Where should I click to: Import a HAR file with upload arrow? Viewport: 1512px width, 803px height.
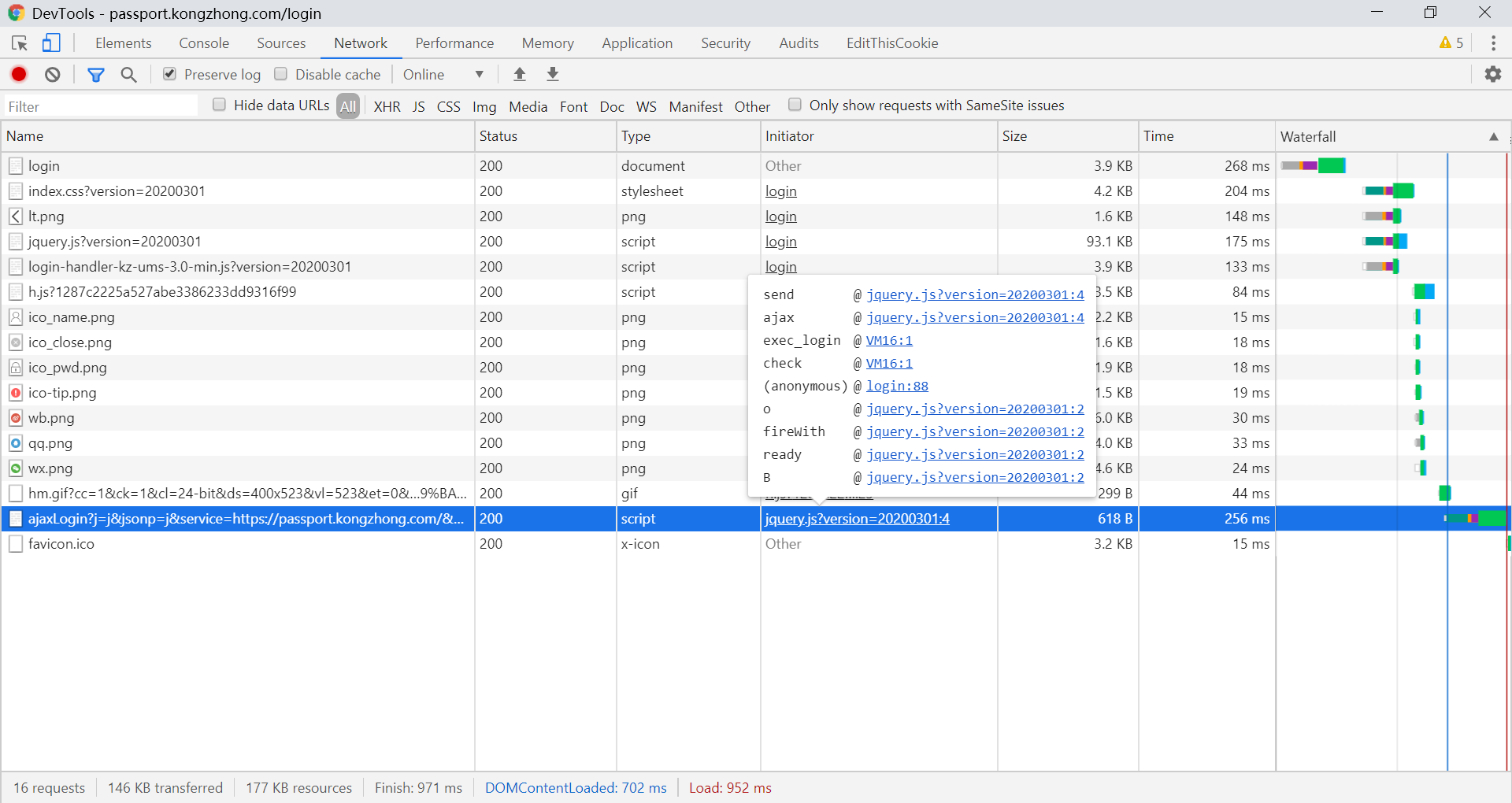coord(520,74)
